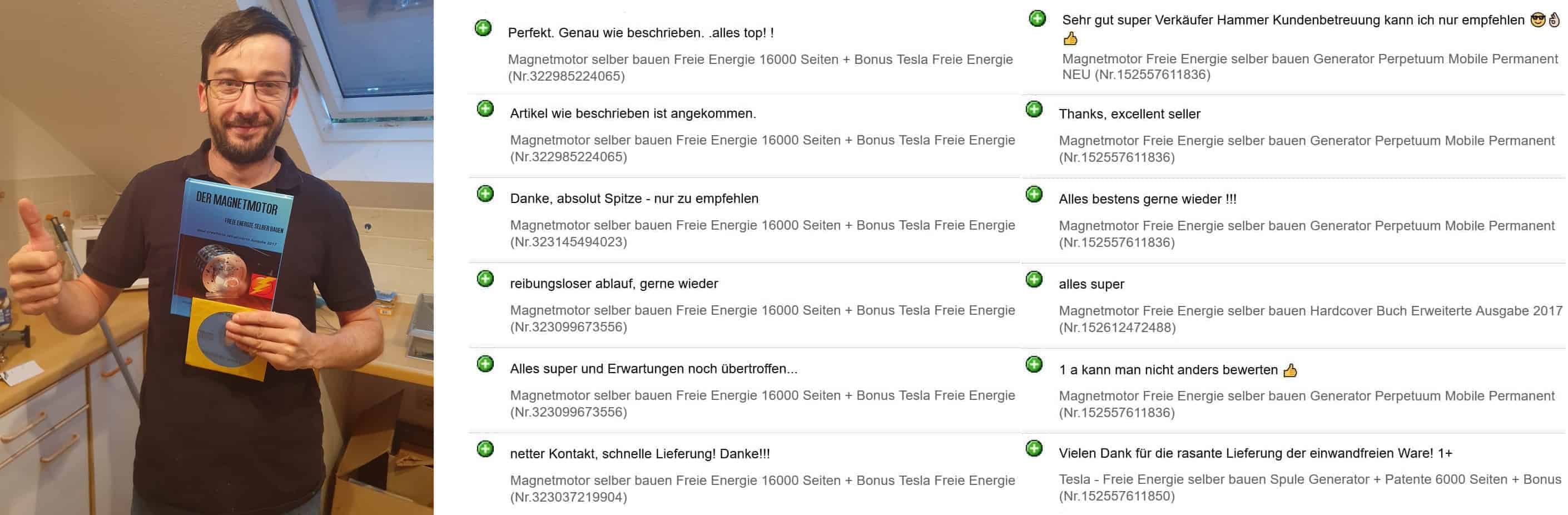
Task: Click green plus icon beside "Vielen Dank für die rasante"
Action: [x=1034, y=449]
